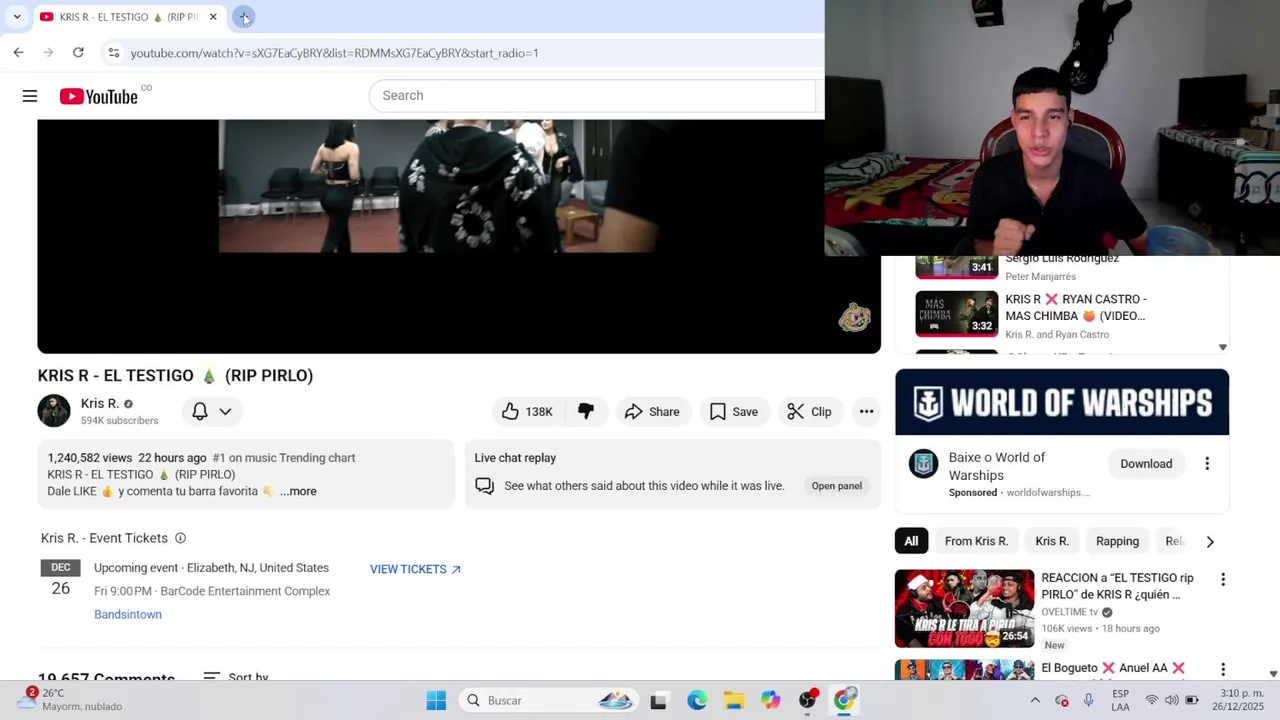Show hidden system tray icons
Screen dimensions: 1280x720
click(1035, 700)
